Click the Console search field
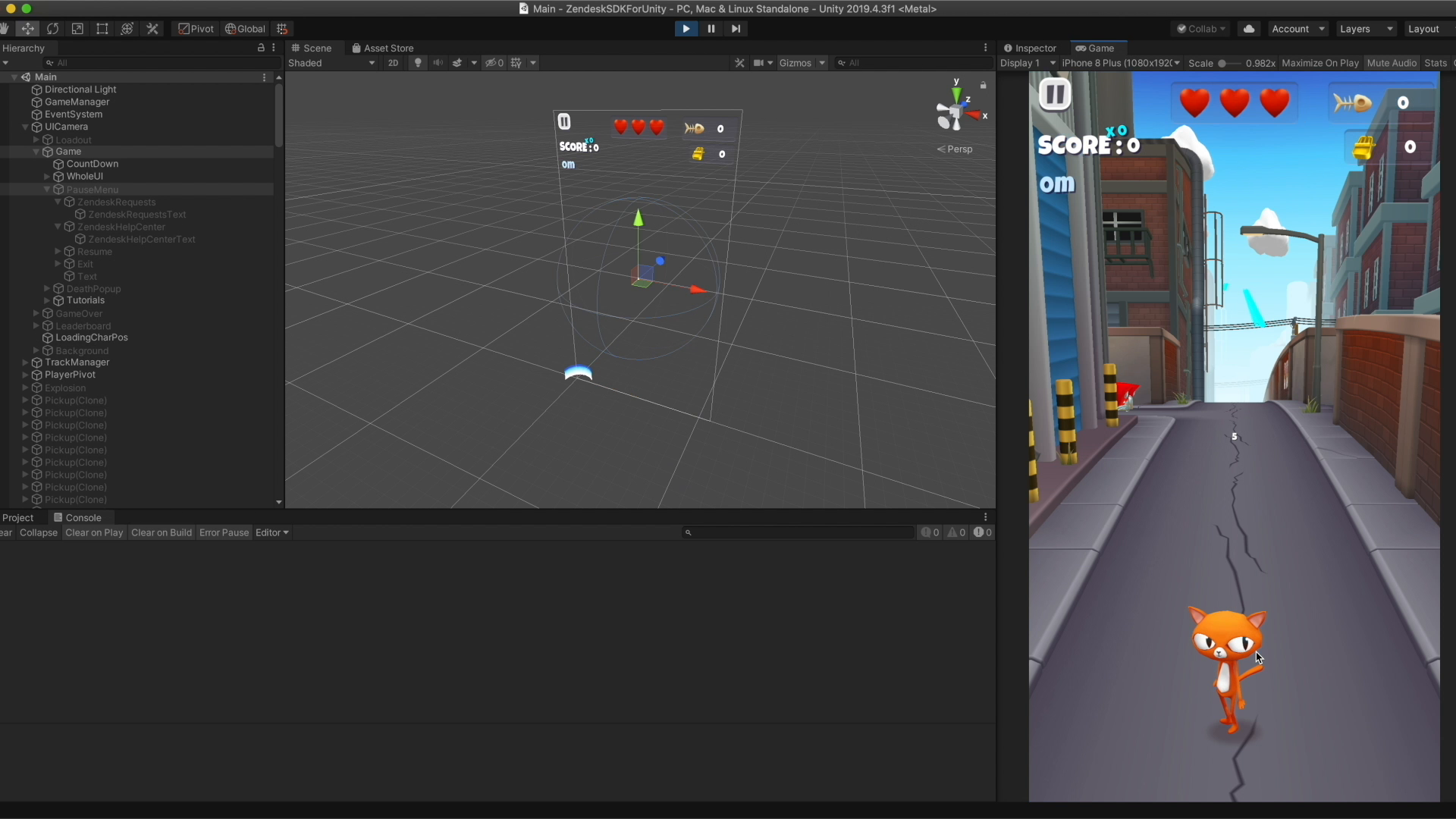The image size is (1456, 819). pos(799,532)
